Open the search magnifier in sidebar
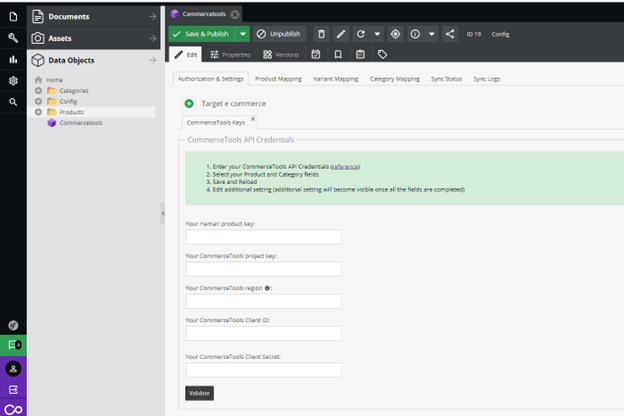Image resolution: width=624 pixels, height=416 pixels. pyautogui.click(x=13, y=102)
